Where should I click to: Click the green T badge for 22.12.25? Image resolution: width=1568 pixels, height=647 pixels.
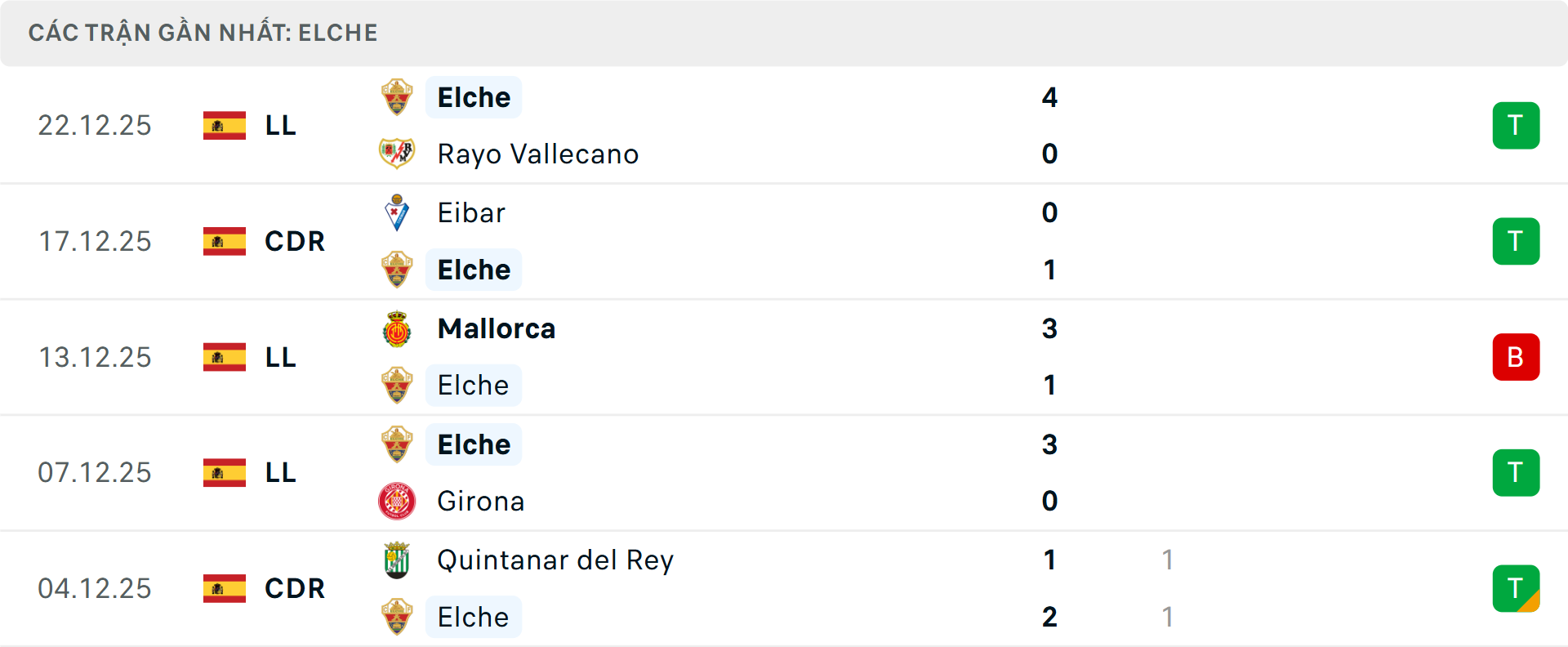(1516, 126)
